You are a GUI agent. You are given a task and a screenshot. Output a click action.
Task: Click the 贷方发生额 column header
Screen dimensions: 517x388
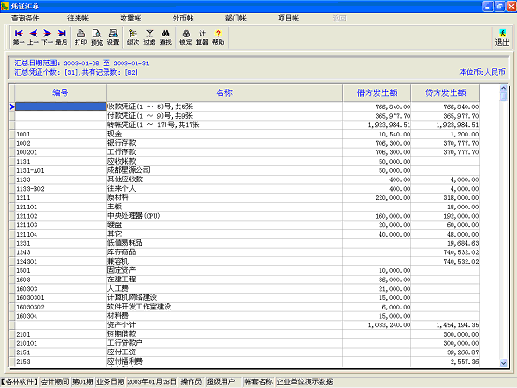click(x=446, y=93)
